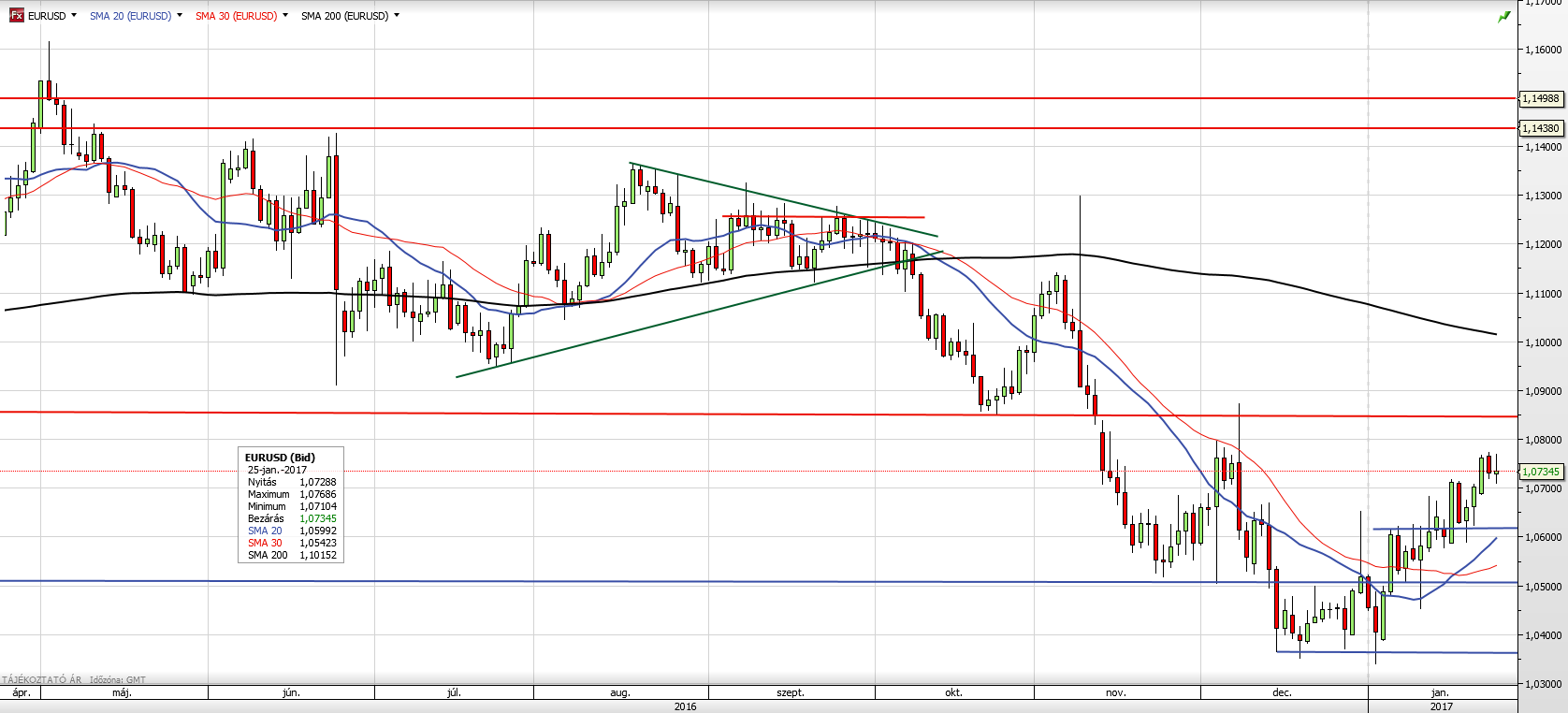This screenshot has width=1568, height=713.
Task: Click the okt. month label on time axis
Action: (x=953, y=692)
